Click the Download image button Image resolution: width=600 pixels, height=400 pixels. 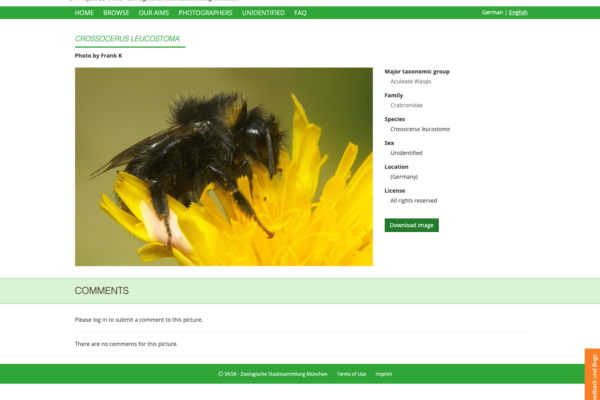point(412,225)
